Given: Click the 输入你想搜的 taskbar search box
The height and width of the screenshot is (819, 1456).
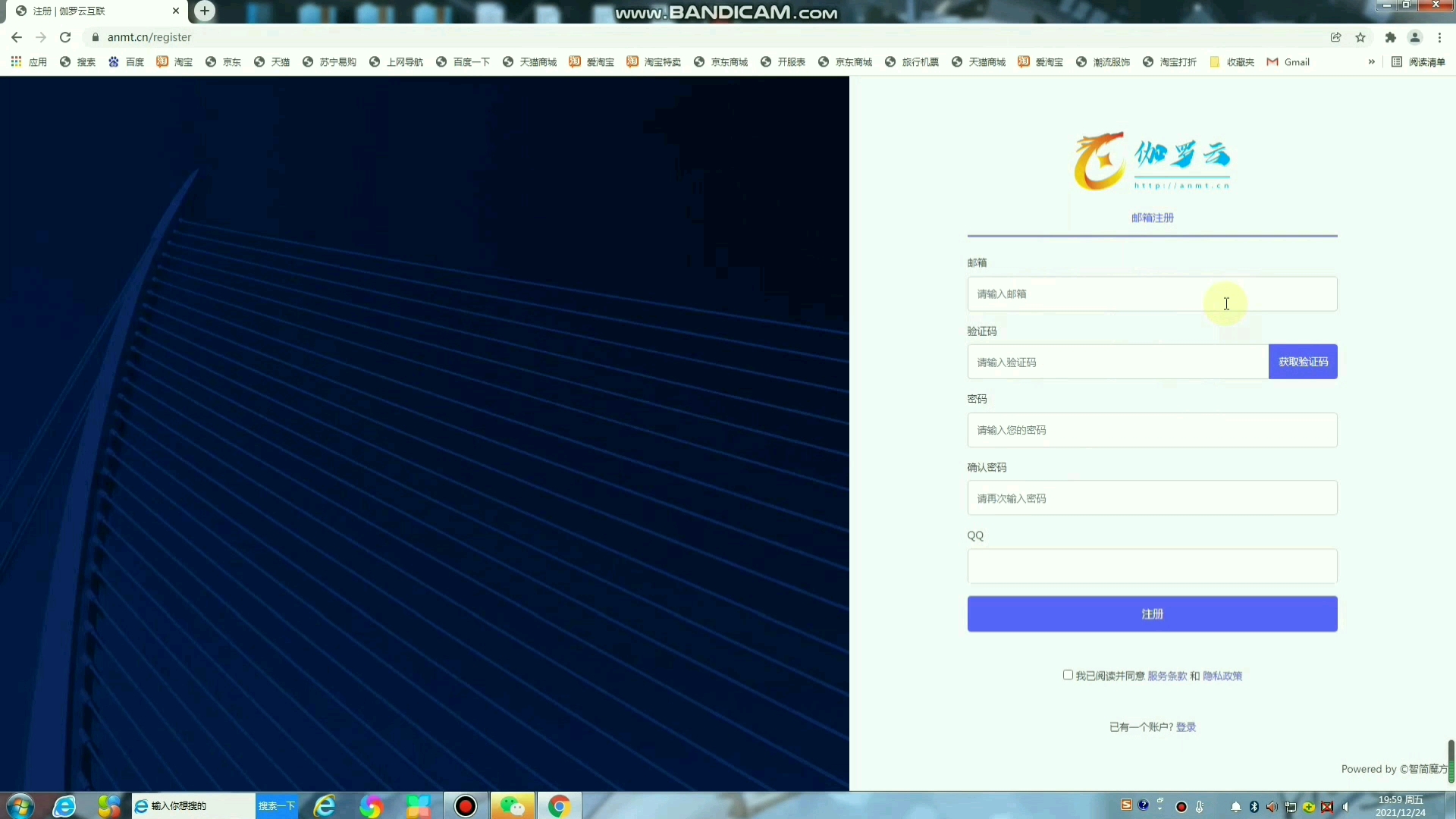Looking at the screenshot, I should click(x=194, y=806).
